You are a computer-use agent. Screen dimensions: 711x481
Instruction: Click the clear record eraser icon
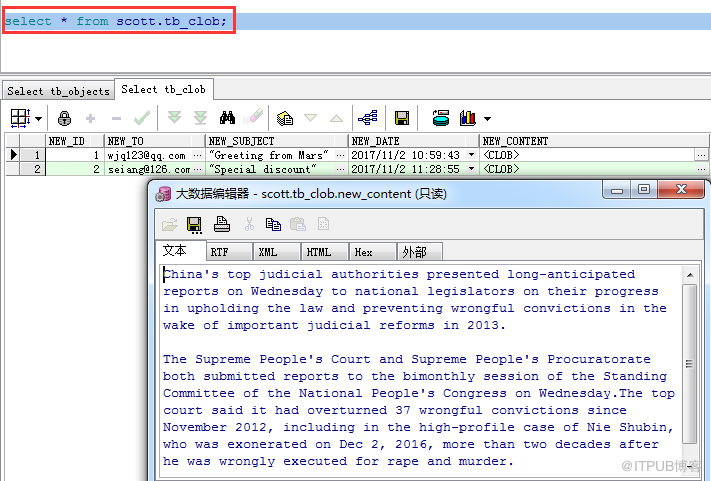click(x=253, y=117)
